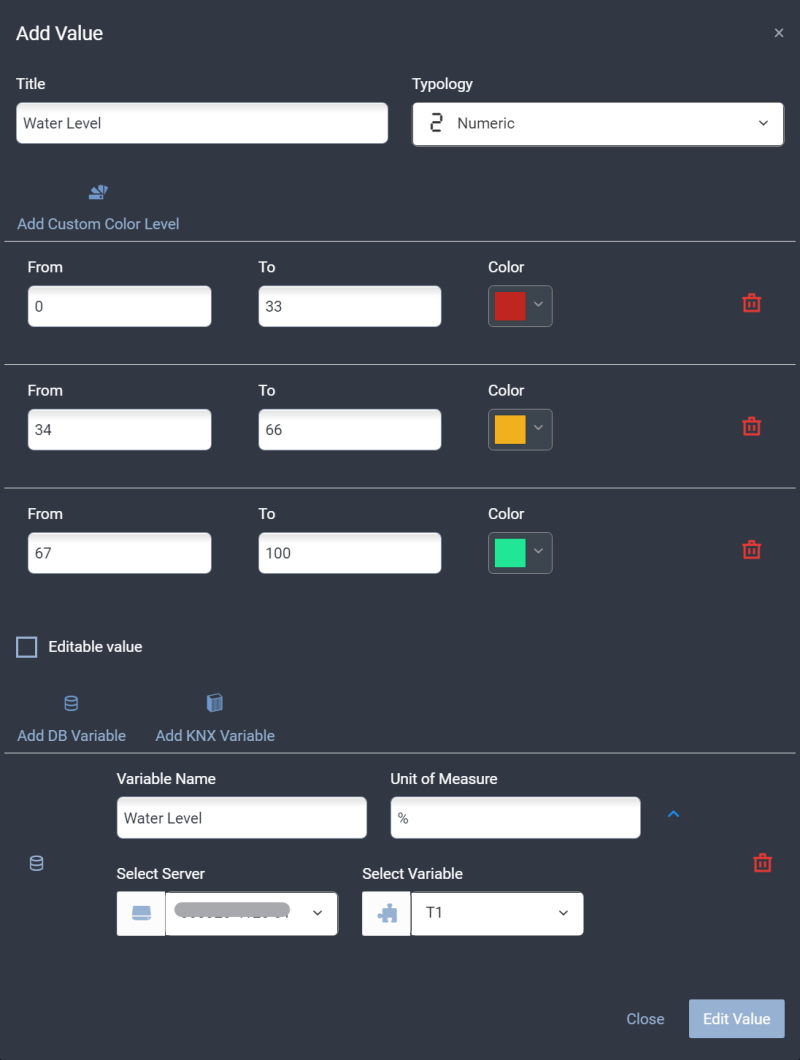Collapse the variable details with the chevron

[673, 815]
